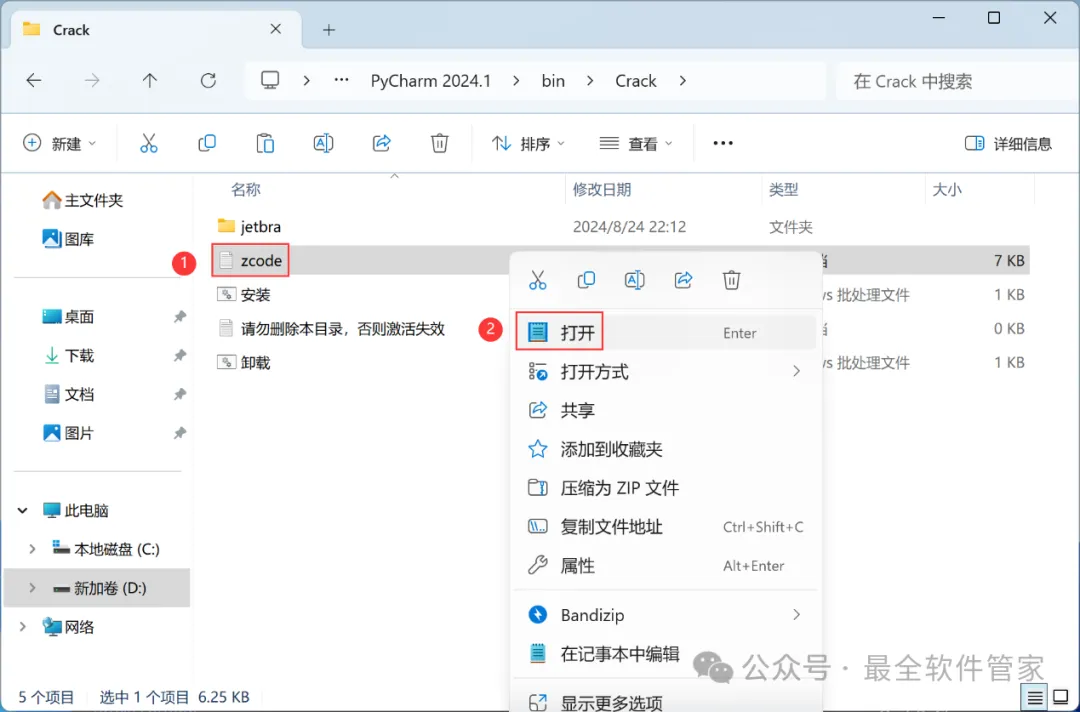
Task: Open Downloads in quick access
Action: 68,355
